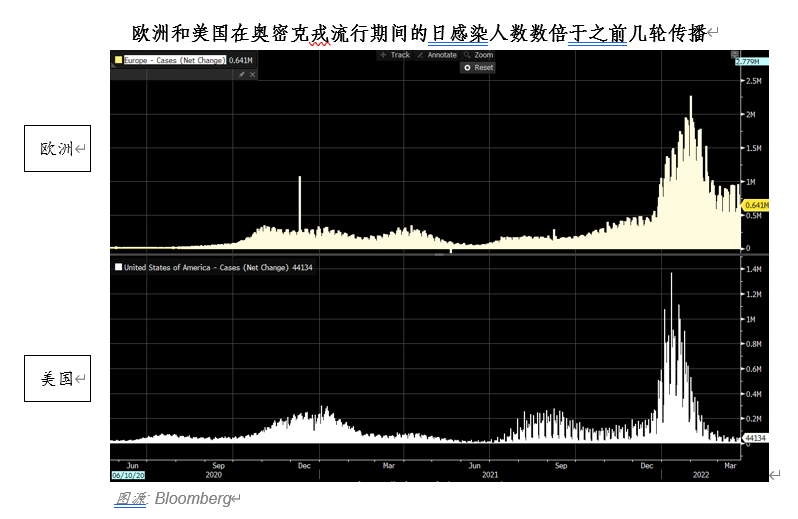Click the 2020 year label on time axis
The image size is (798, 519).
[x=214, y=475]
